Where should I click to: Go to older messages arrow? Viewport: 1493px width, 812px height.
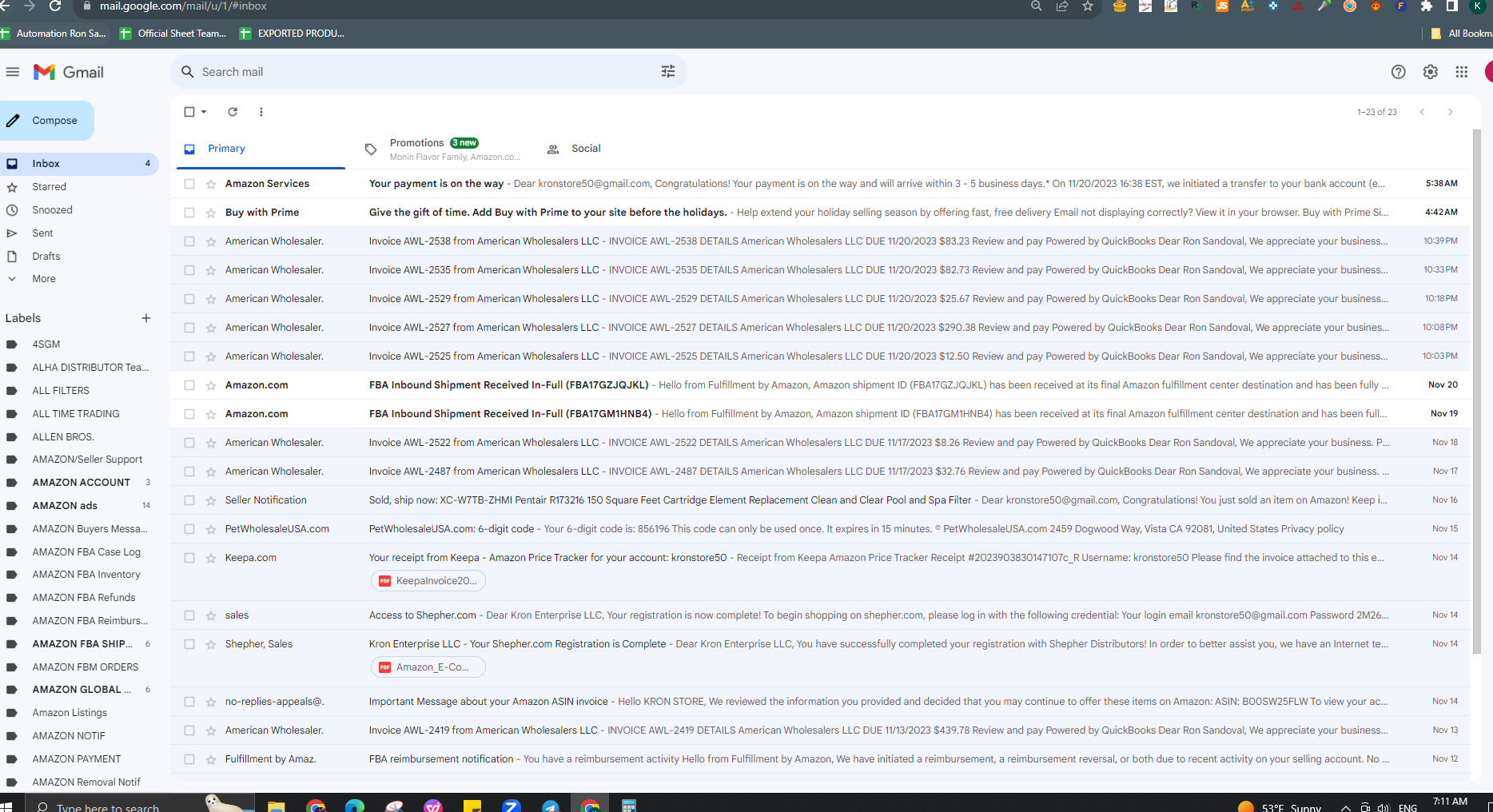[x=1451, y=112]
